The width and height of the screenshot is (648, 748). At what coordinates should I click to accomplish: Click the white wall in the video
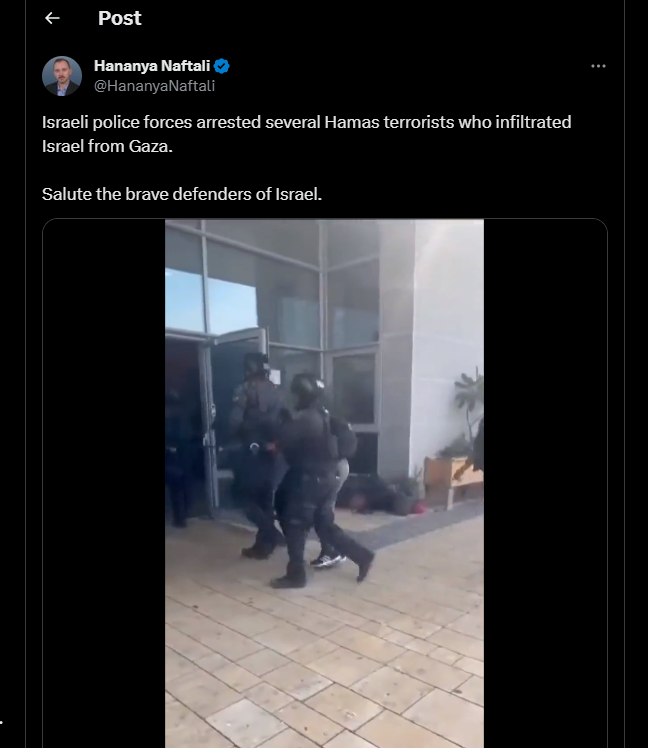(446, 334)
